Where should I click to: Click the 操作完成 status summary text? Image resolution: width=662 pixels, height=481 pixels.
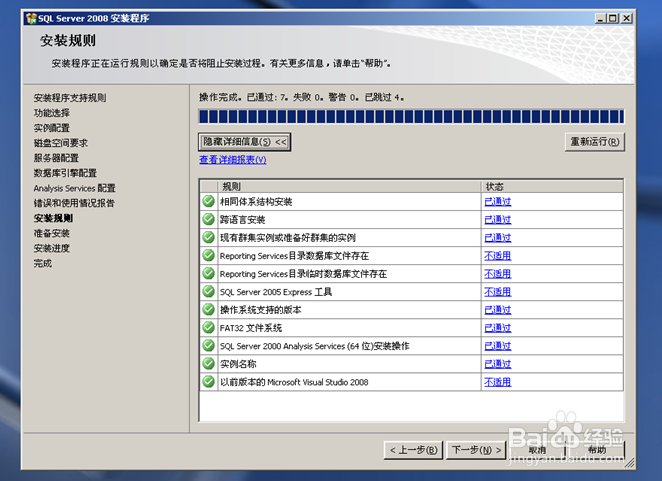click(x=301, y=98)
